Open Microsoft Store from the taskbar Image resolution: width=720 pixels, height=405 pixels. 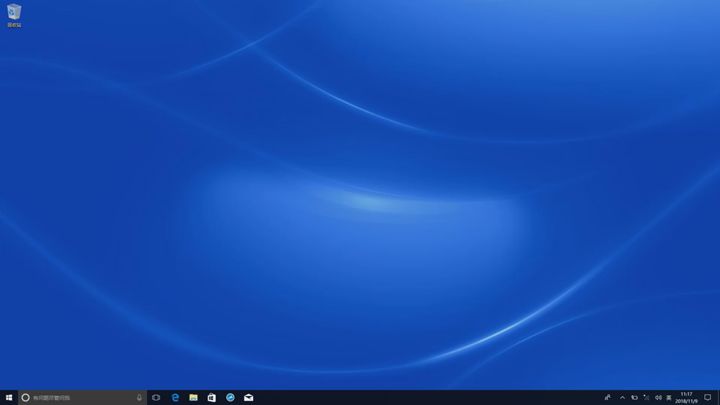coord(212,398)
